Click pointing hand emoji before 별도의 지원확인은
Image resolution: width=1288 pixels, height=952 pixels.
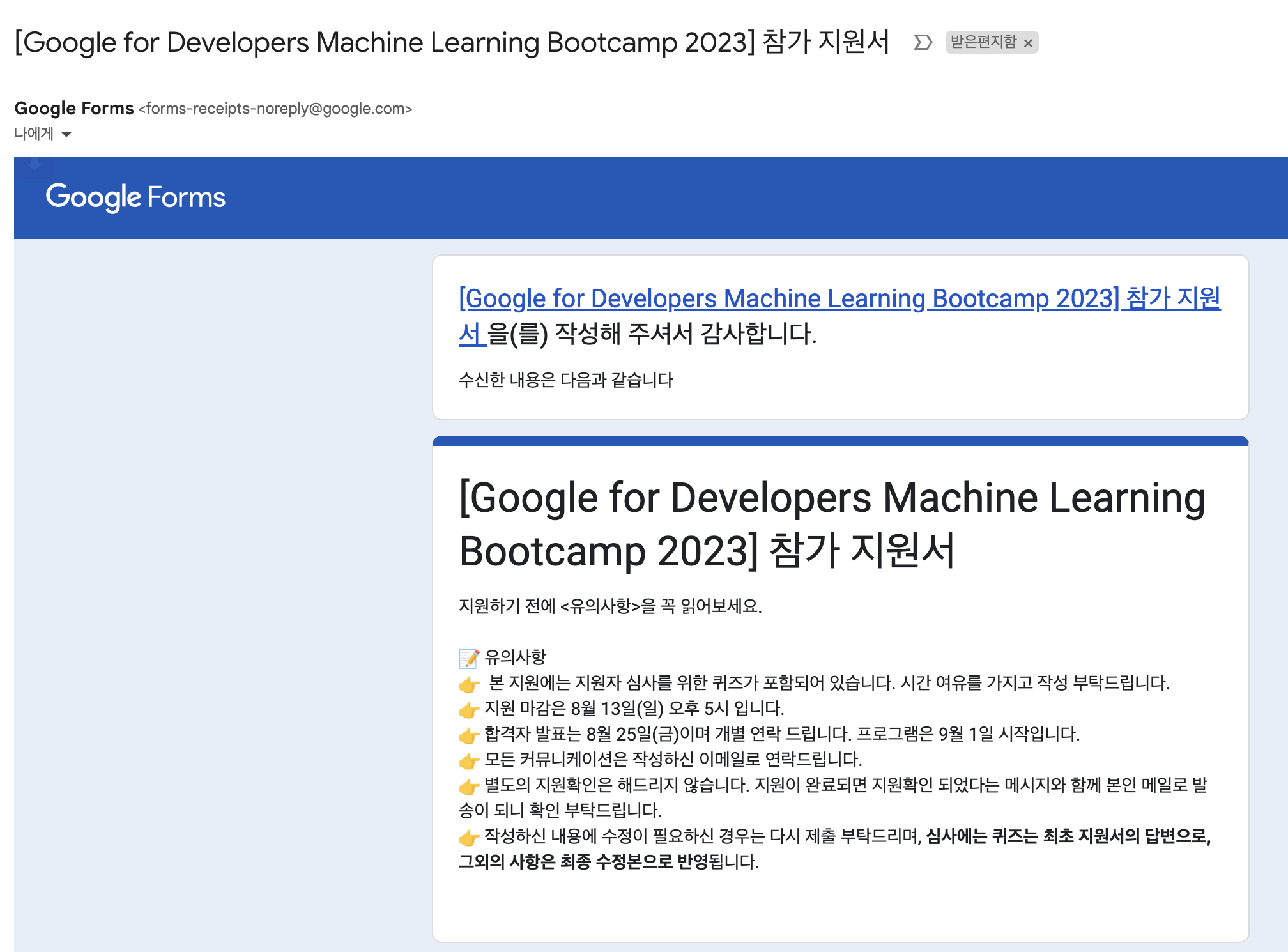469,787
